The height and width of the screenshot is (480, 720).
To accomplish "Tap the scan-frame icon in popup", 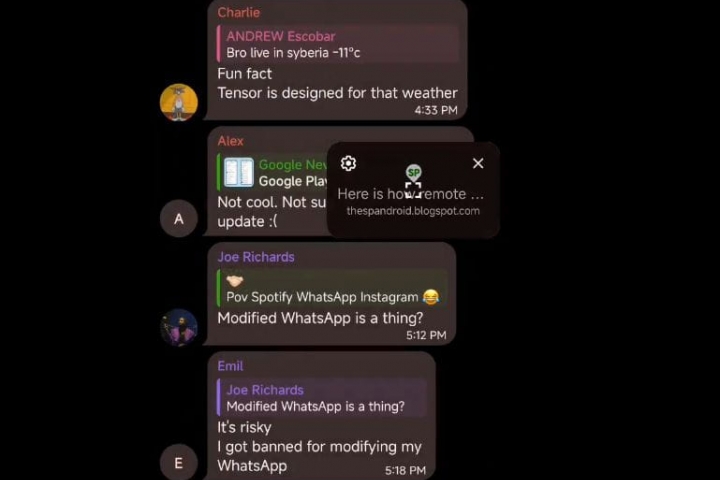I will [413, 190].
